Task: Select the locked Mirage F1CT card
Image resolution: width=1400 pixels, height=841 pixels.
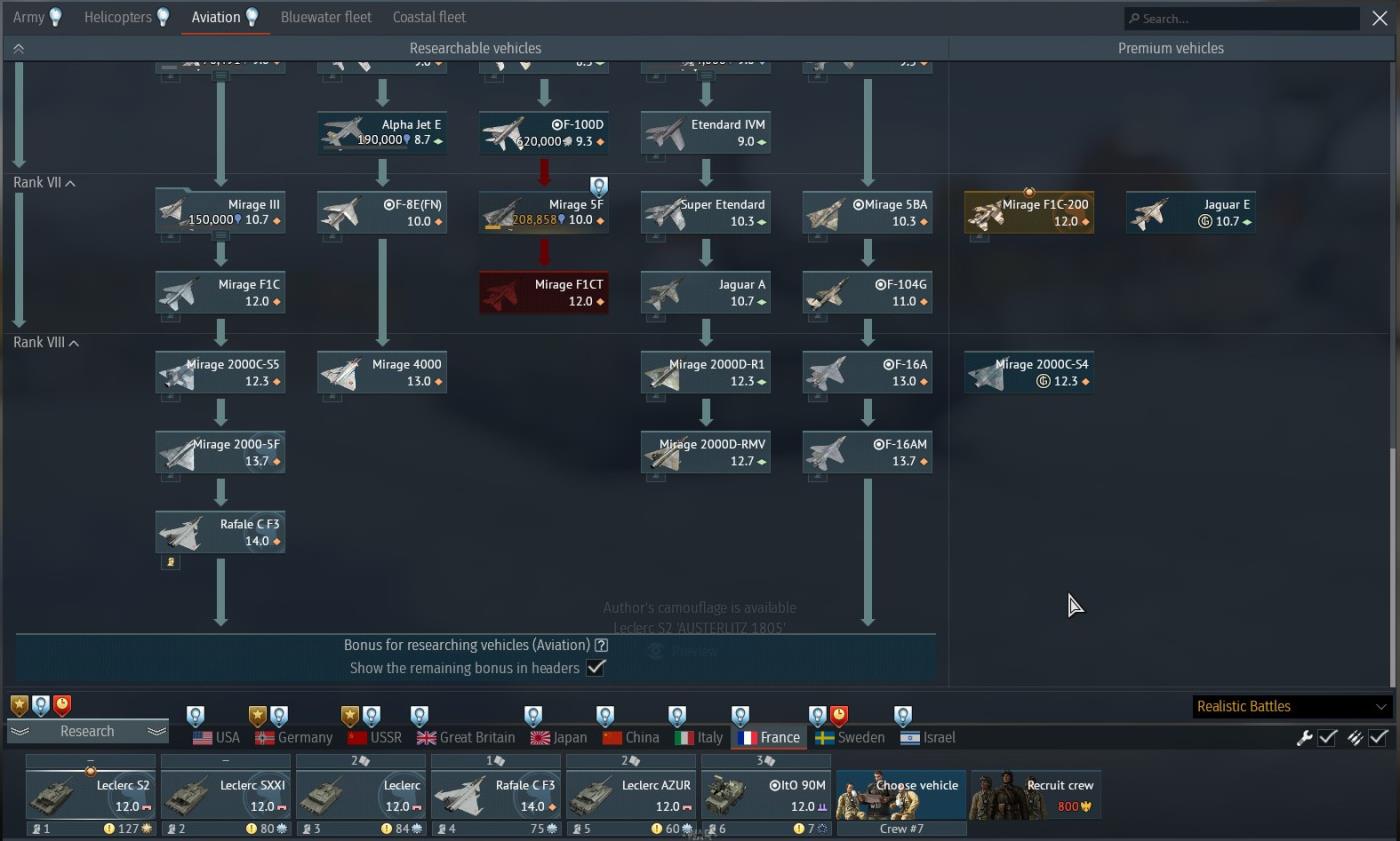Action: click(544, 292)
